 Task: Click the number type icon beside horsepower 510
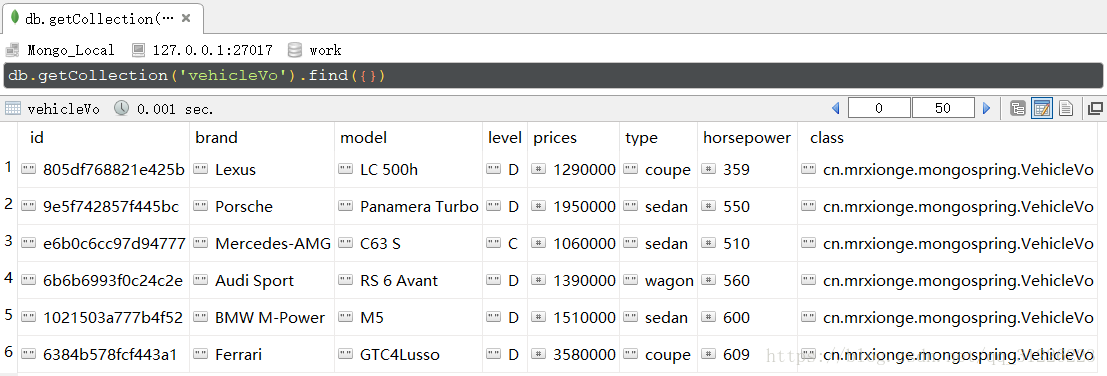[708, 243]
